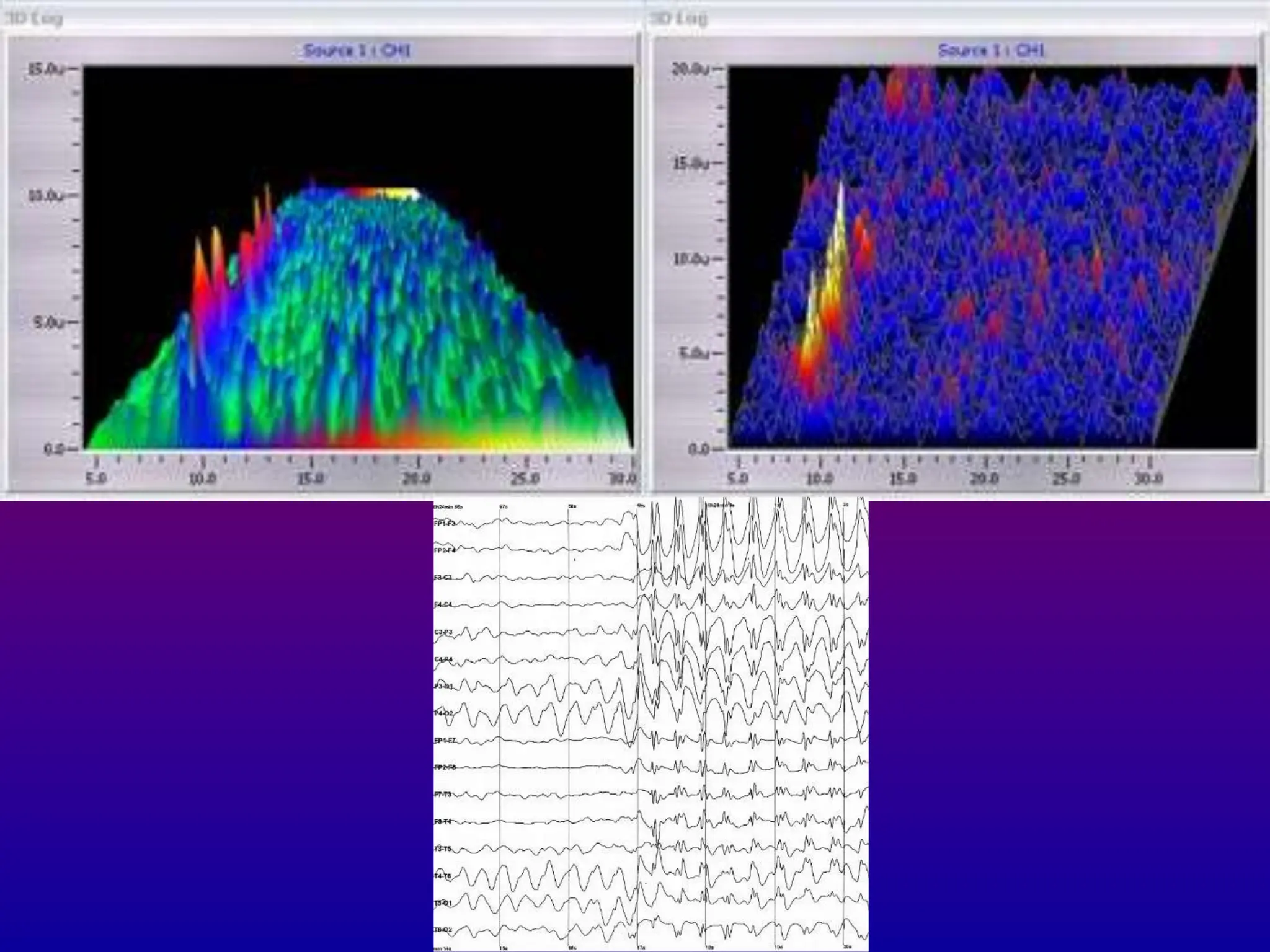Viewport: 1270px width, 952px height.
Task: Click the 10.0 frequency tick on right plot
Action: 819,479
